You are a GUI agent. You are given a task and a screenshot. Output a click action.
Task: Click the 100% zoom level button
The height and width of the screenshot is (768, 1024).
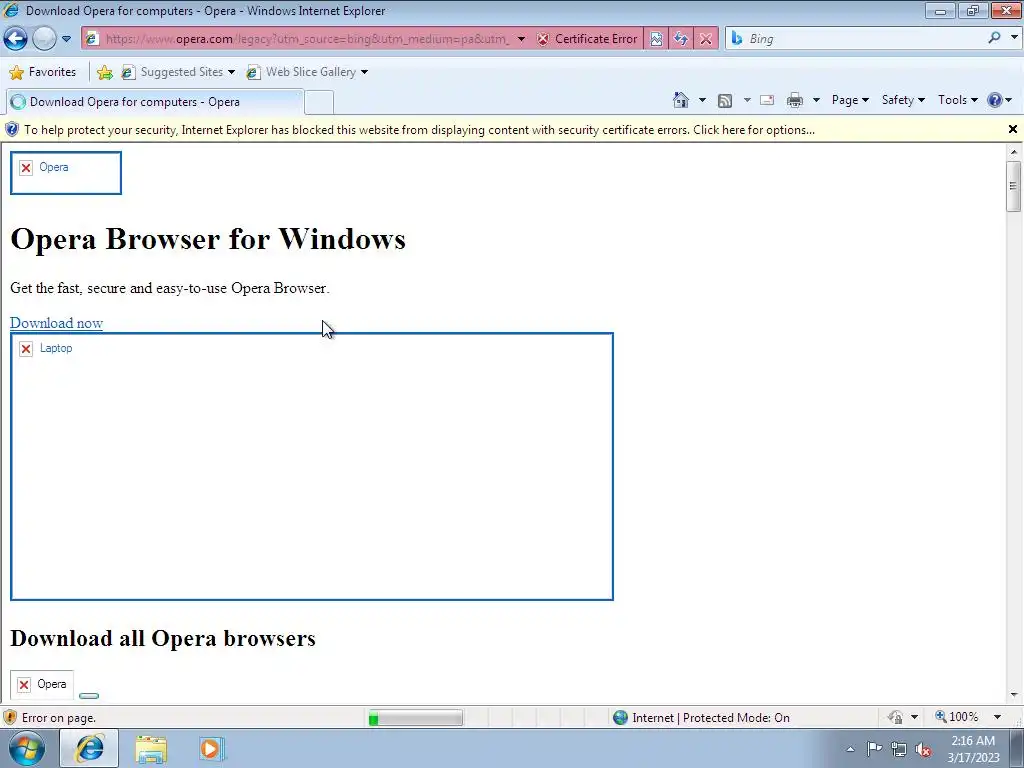click(x=957, y=717)
